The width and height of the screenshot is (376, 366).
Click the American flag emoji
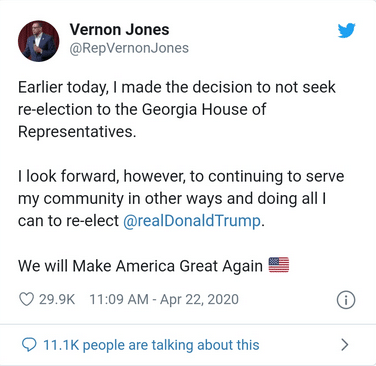click(x=279, y=265)
